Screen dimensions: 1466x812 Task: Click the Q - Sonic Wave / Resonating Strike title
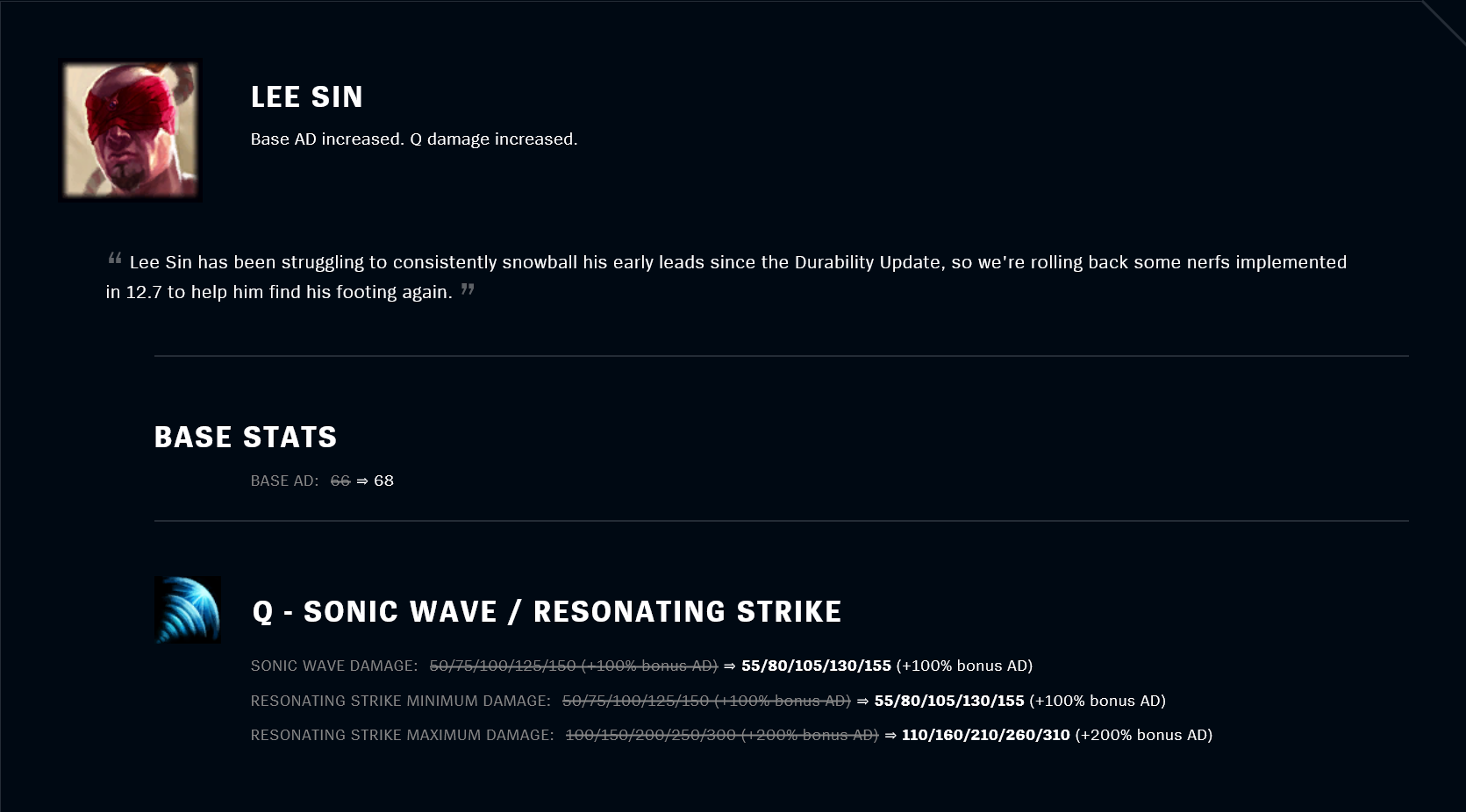(547, 611)
